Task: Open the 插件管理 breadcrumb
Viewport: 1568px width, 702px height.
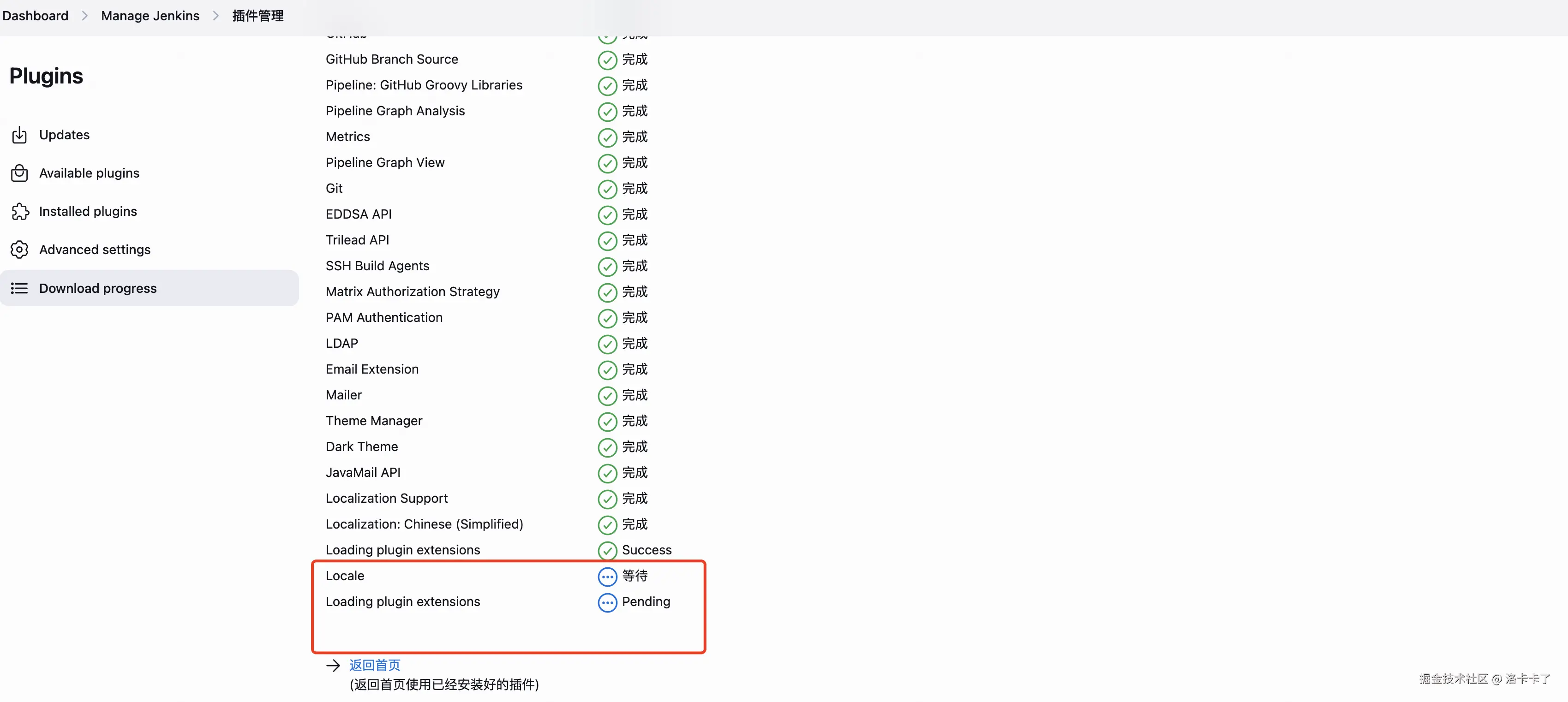Action: pos(257,16)
